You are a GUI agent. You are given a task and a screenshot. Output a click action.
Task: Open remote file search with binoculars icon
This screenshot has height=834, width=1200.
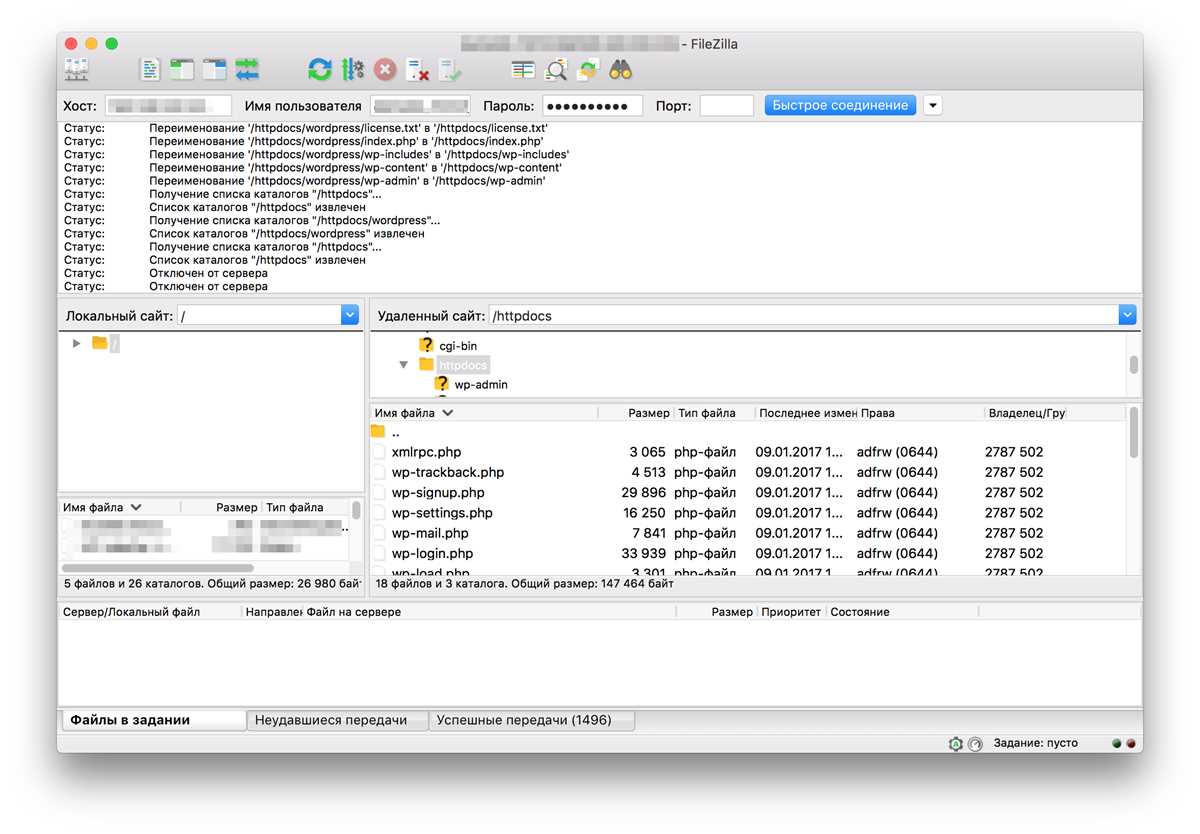pos(621,70)
